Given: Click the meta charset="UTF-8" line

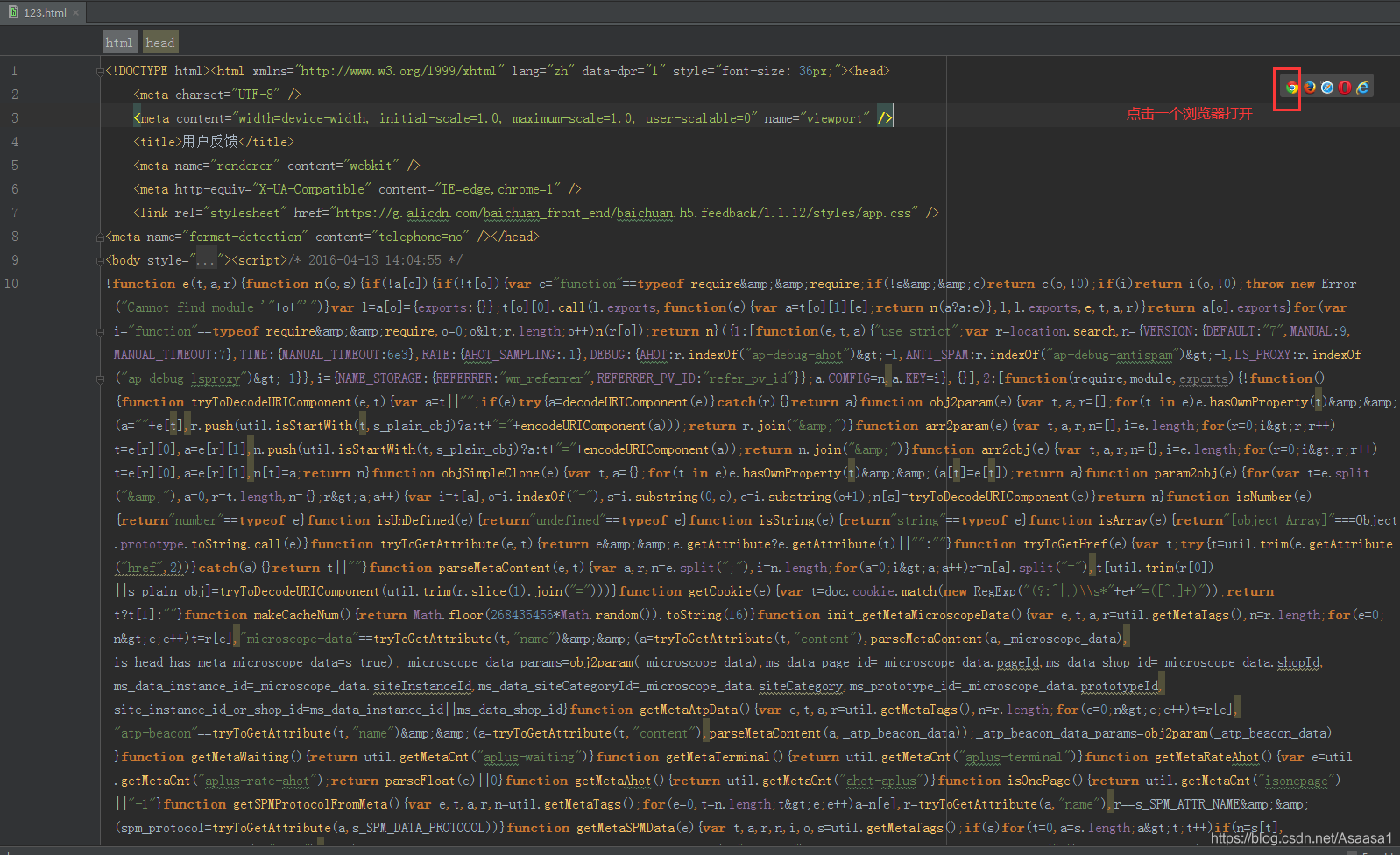Looking at the screenshot, I should click(x=216, y=95).
